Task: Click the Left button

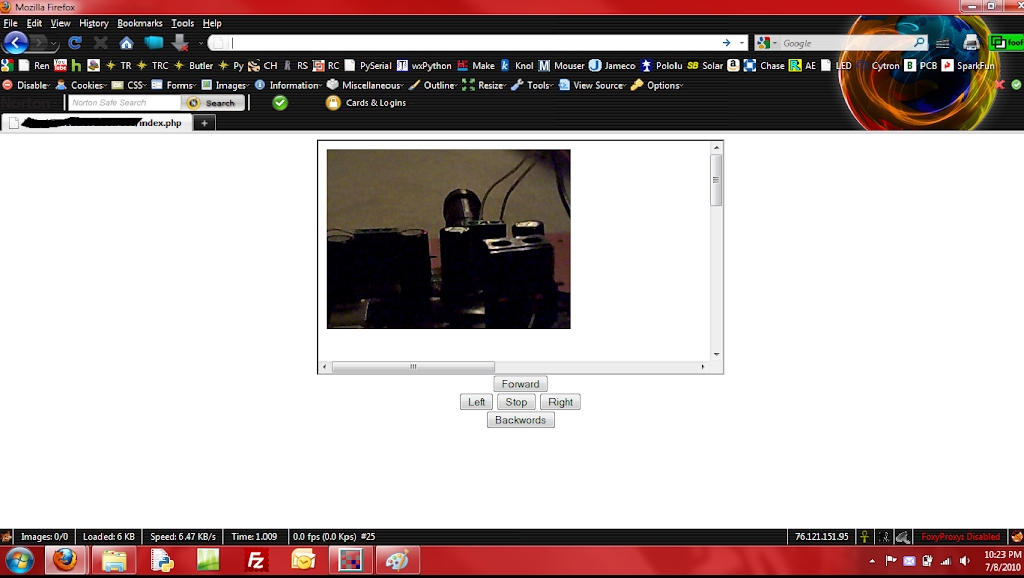Action: (x=476, y=402)
